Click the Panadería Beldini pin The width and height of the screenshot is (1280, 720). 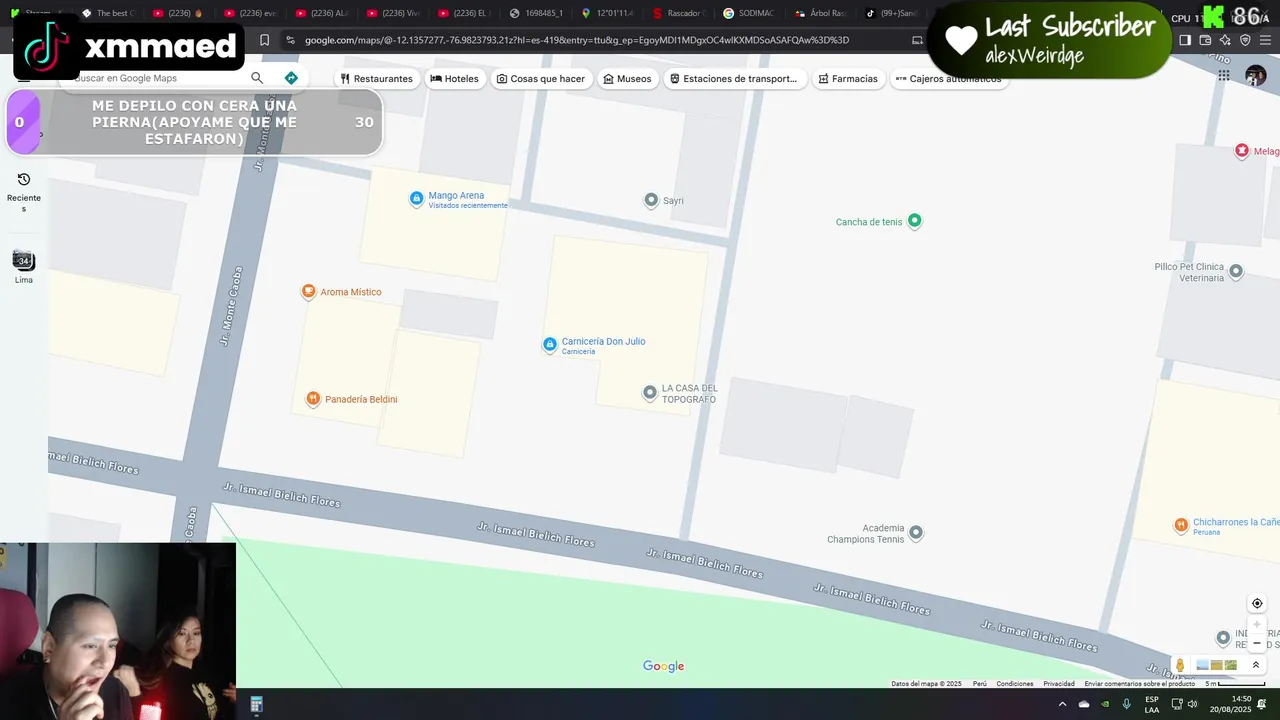click(313, 399)
